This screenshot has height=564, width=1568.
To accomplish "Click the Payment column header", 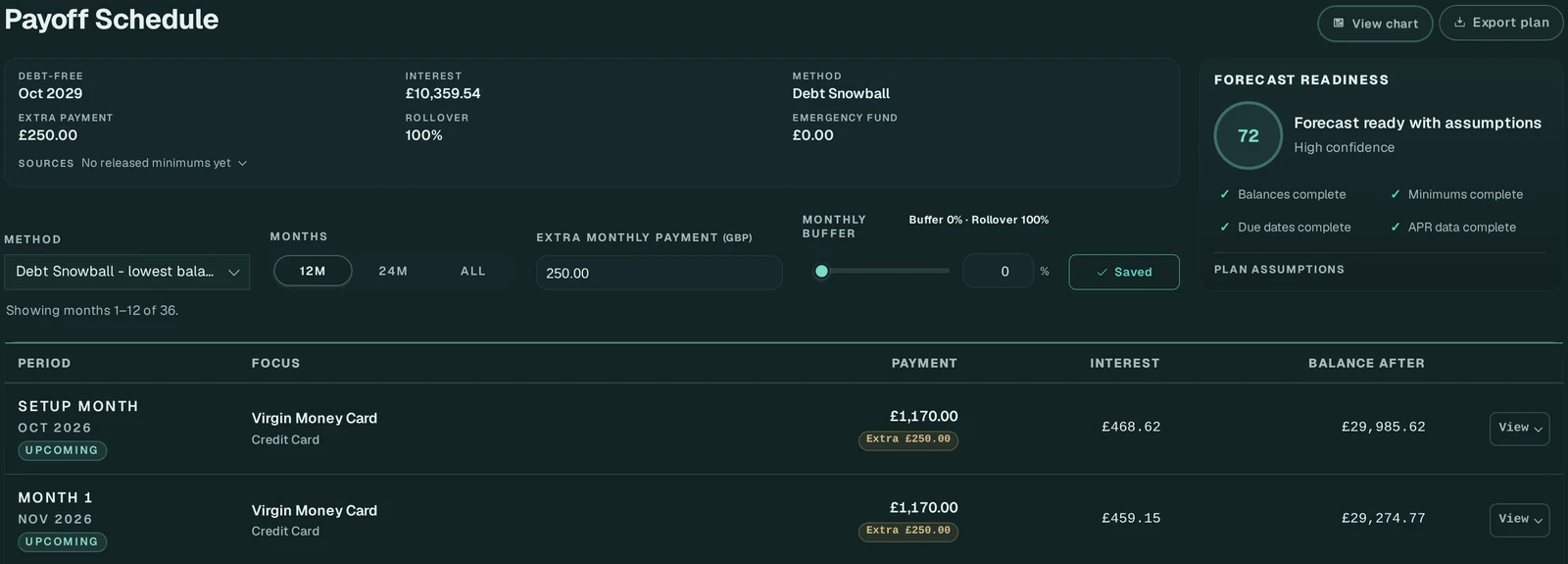I will coord(924,363).
